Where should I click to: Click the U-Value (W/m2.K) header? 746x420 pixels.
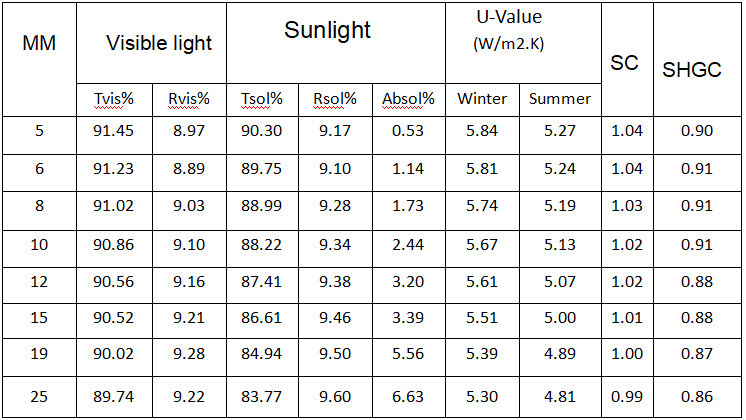(x=523, y=43)
